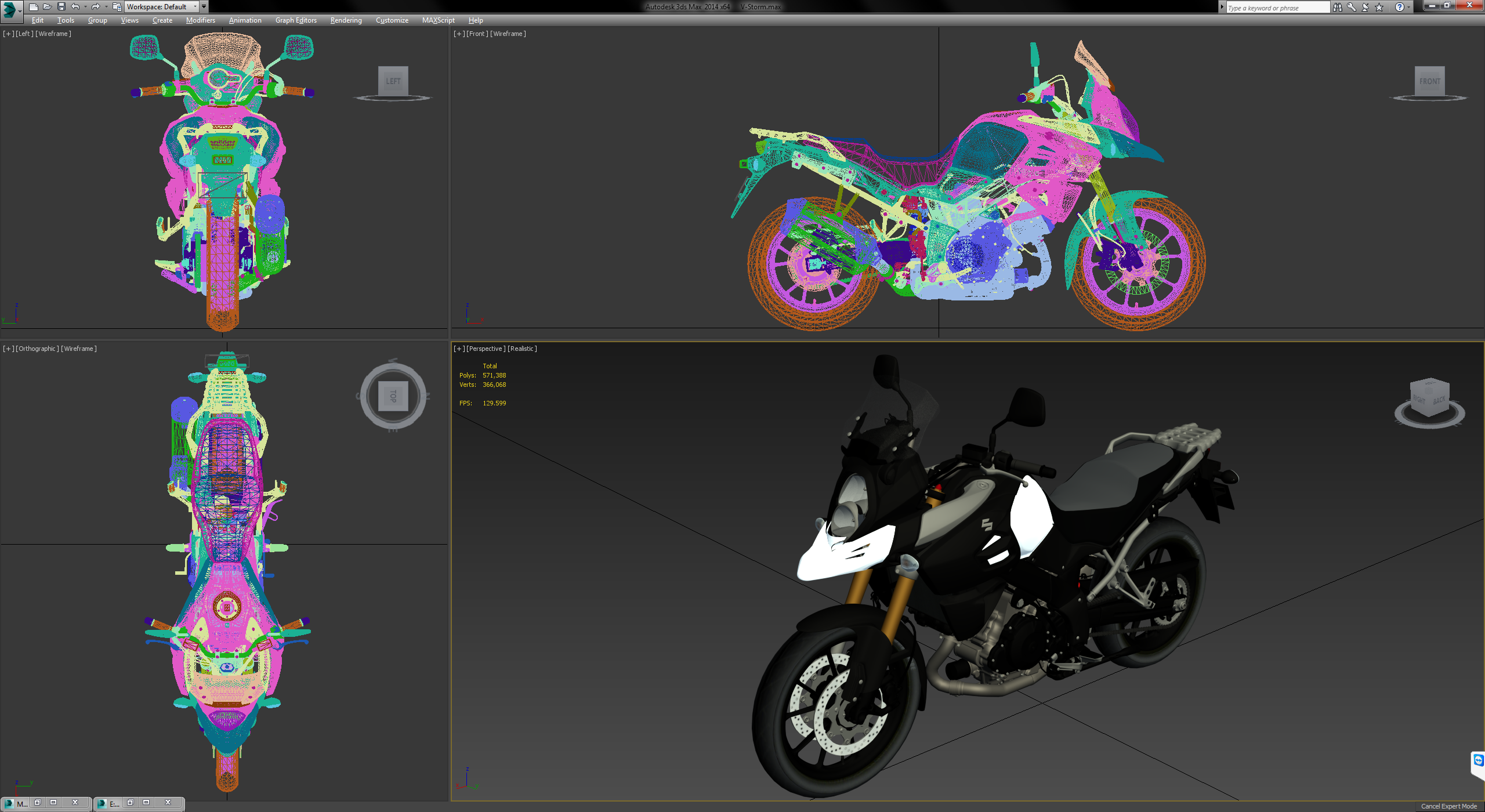1485x812 pixels.
Task: Open Subscription Center key icon
Action: 1352,8
